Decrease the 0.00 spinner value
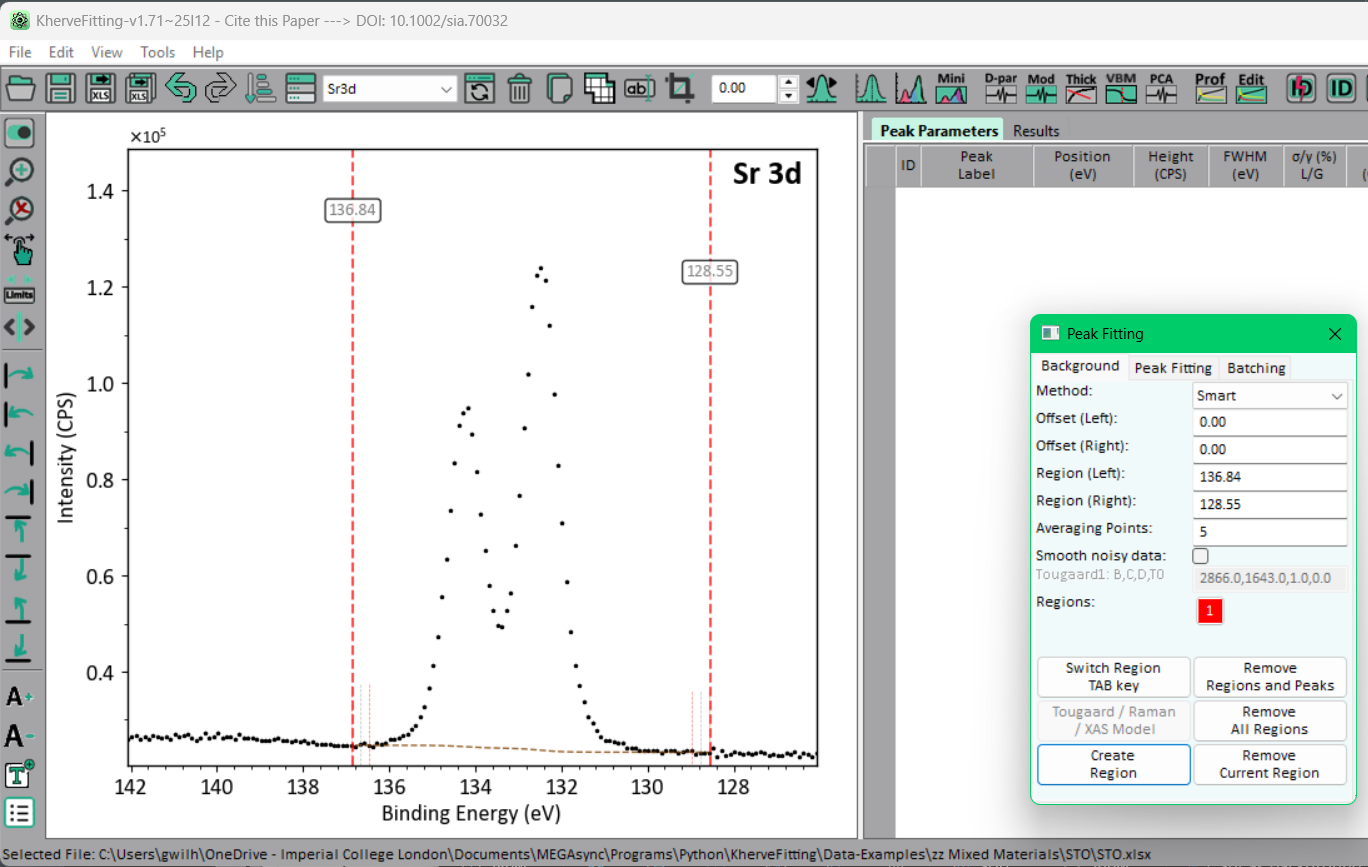The width and height of the screenshot is (1368, 867). 789,96
